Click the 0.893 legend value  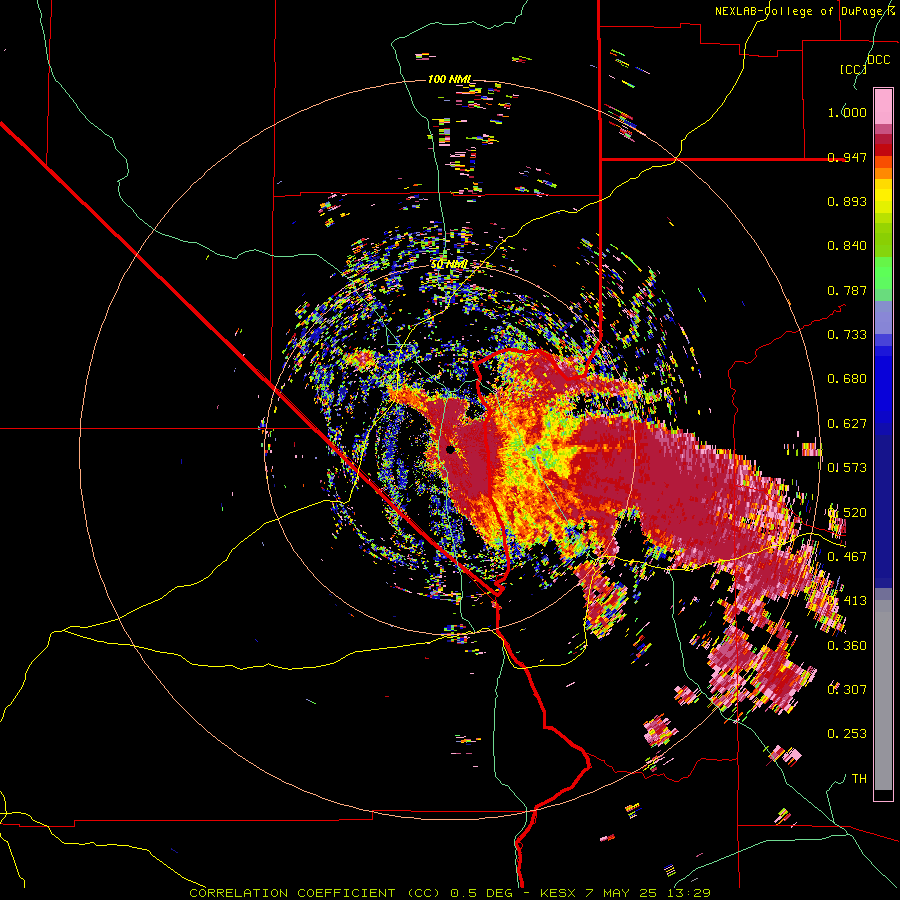click(847, 201)
